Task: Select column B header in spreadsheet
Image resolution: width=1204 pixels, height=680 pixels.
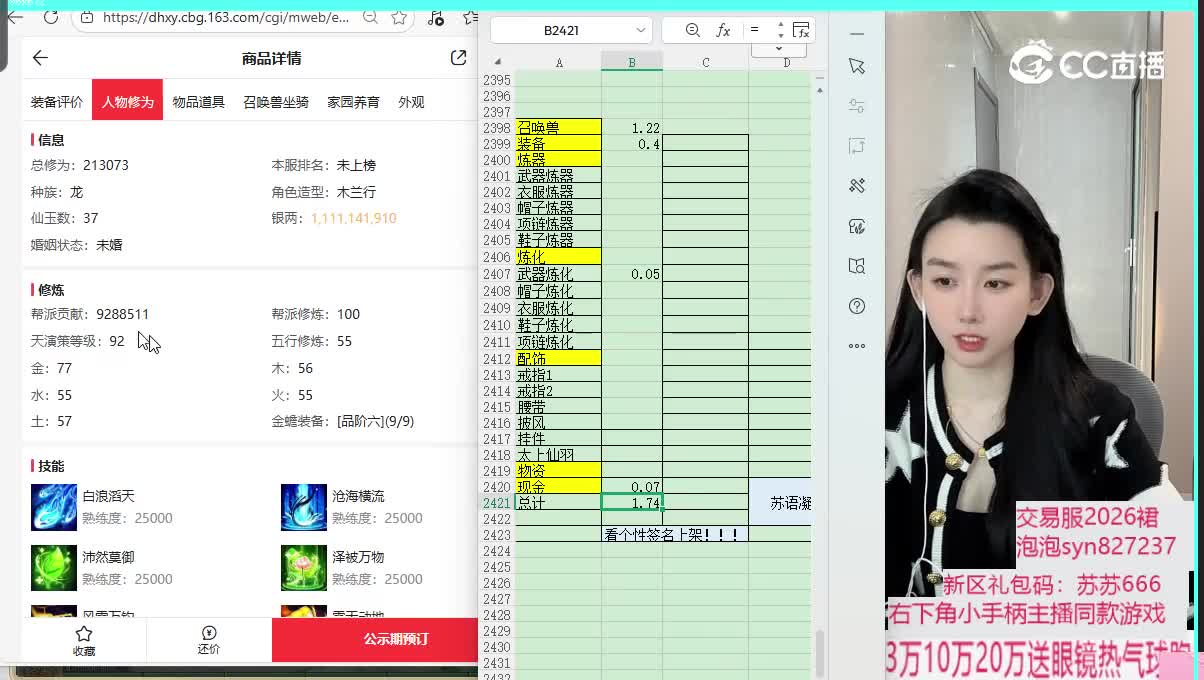Action: point(631,62)
